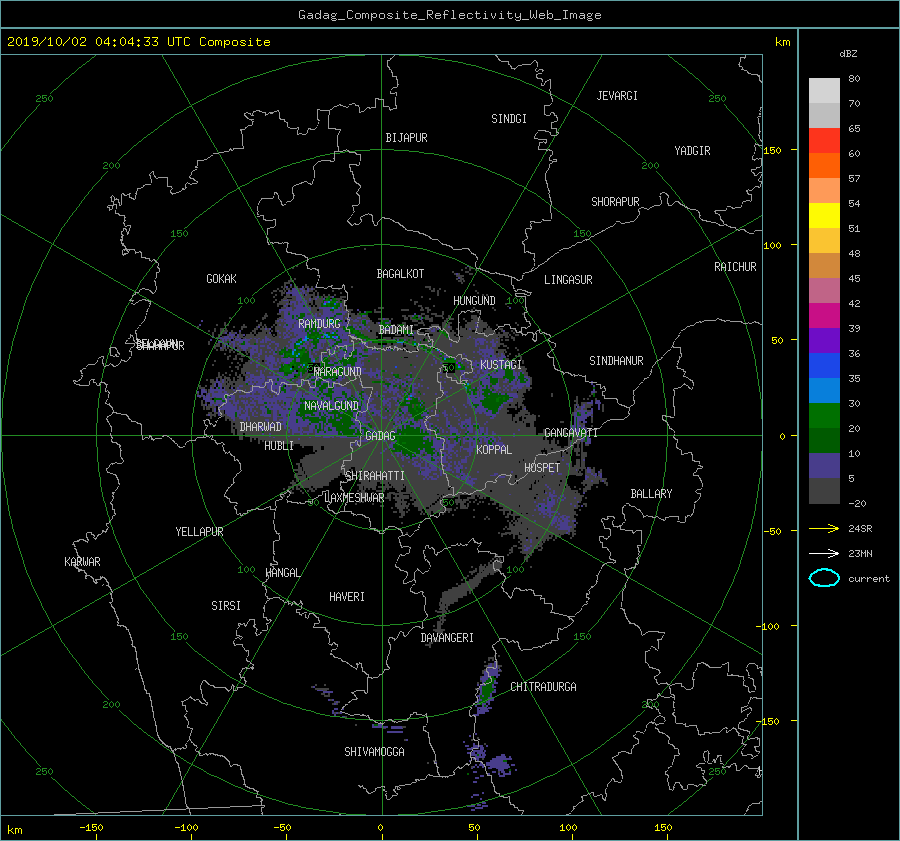This screenshot has height=841, width=900.
Task: Click the timestamp 2019/10/02 04:04:33 UTC Composite
Action: [x=138, y=42]
